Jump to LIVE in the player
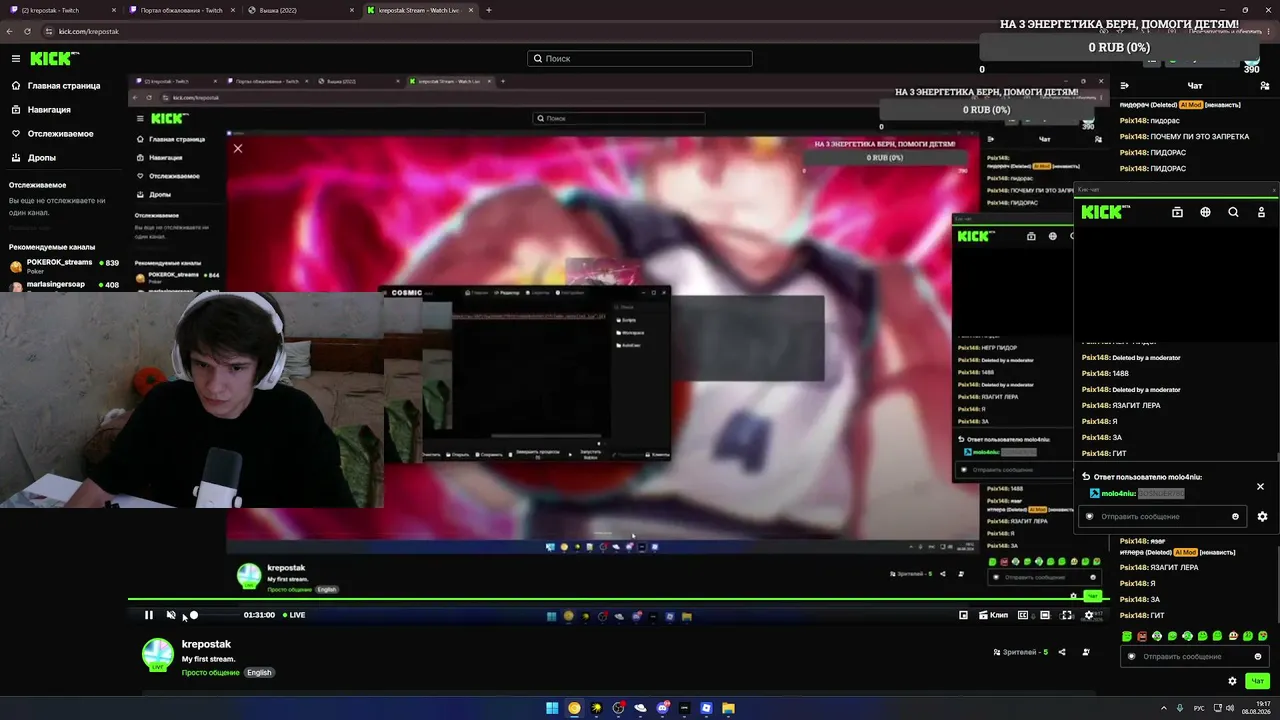Image resolution: width=1280 pixels, height=720 pixels. (294, 615)
